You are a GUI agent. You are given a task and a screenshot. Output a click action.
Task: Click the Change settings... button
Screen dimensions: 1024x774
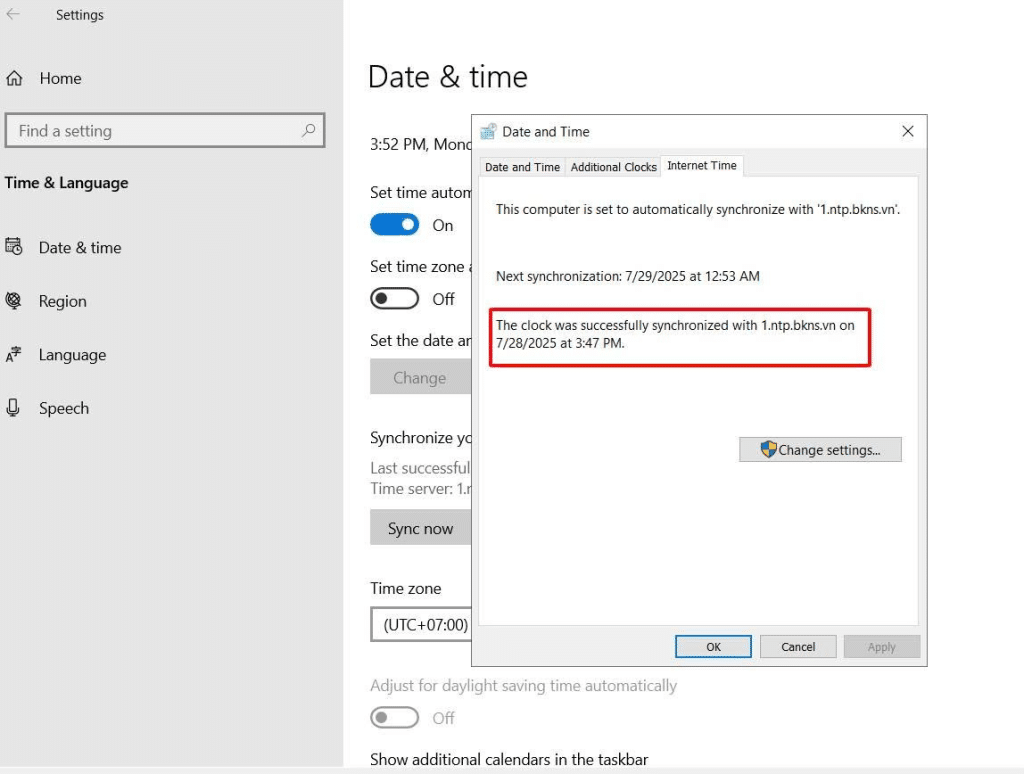click(x=820, y=450)
